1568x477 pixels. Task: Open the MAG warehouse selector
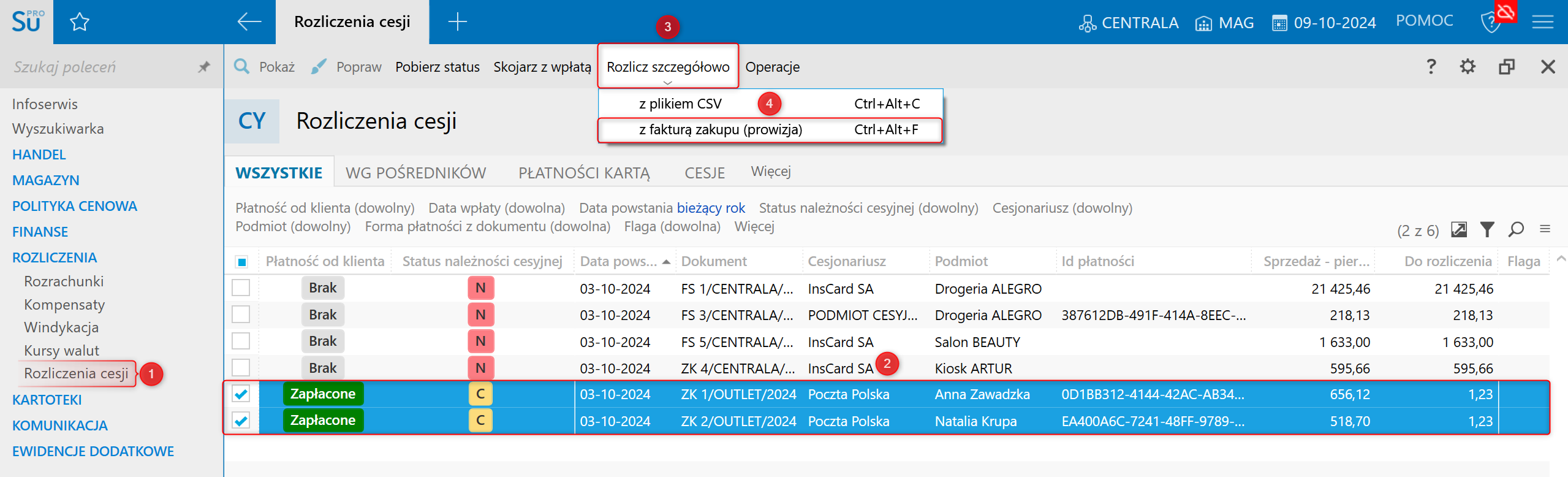(x=1224, y=23)
